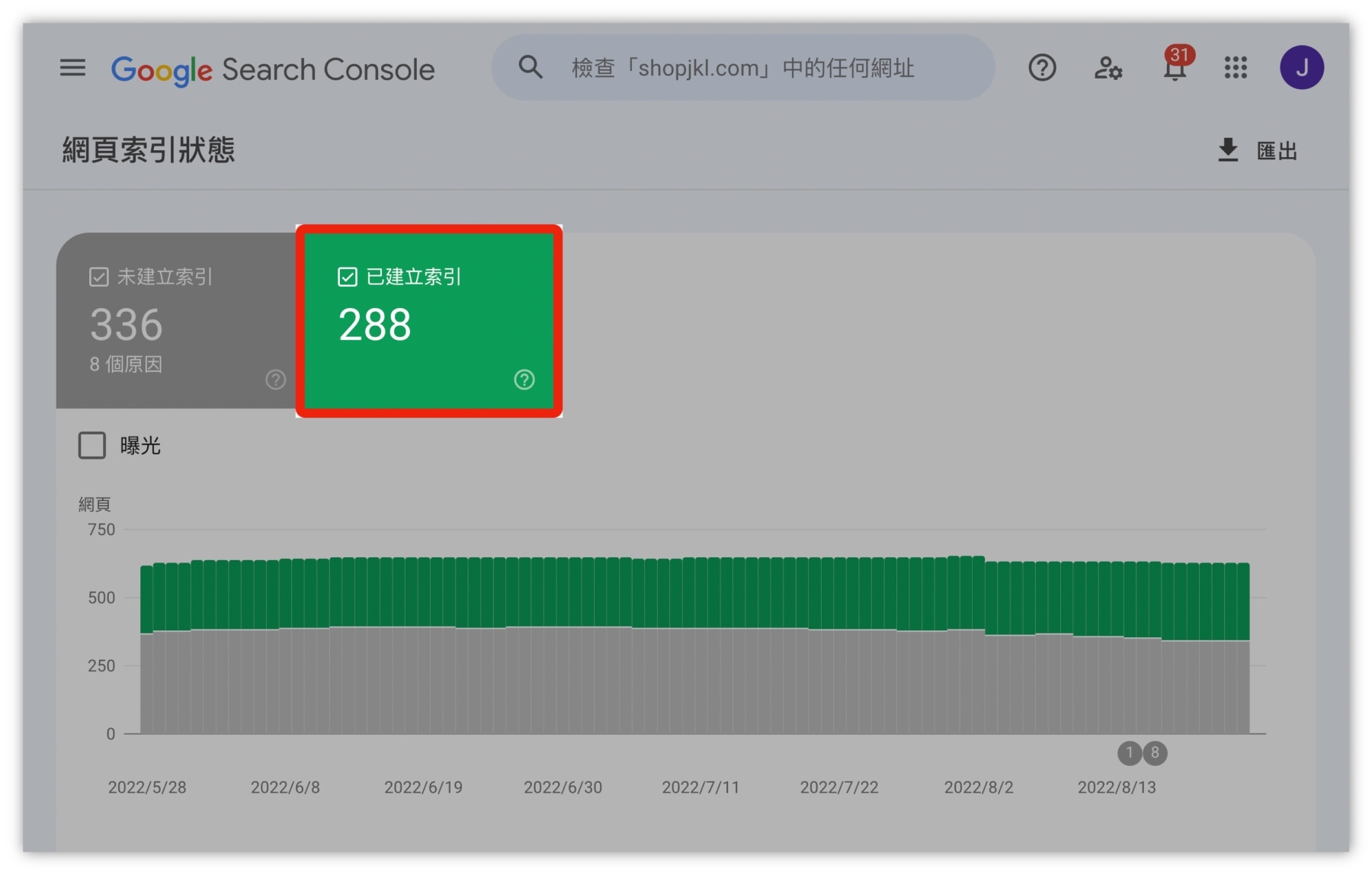Open notifications bell with 31 badge

pos(1175,67)
